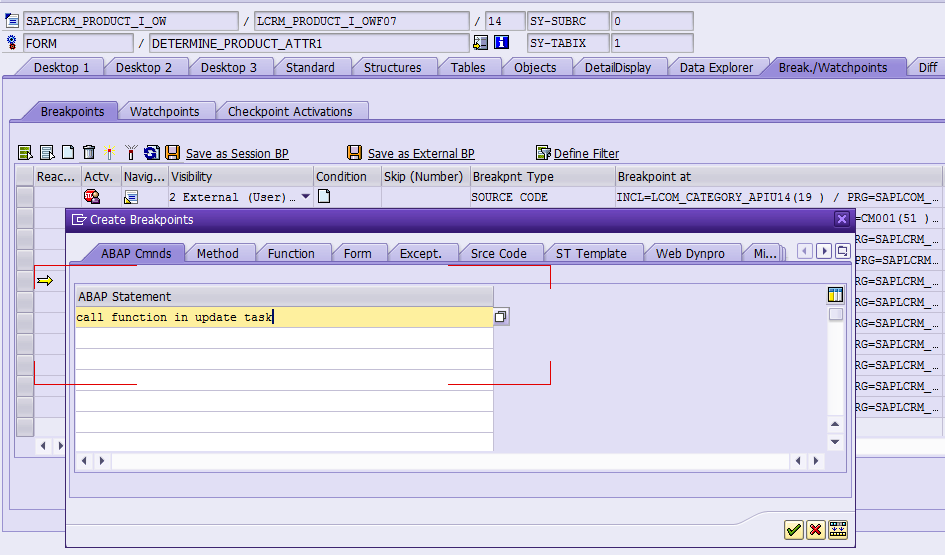Switch to the Checkpoint Activations tab
This screenshot has height=555, width=945.
click(290, 111)
